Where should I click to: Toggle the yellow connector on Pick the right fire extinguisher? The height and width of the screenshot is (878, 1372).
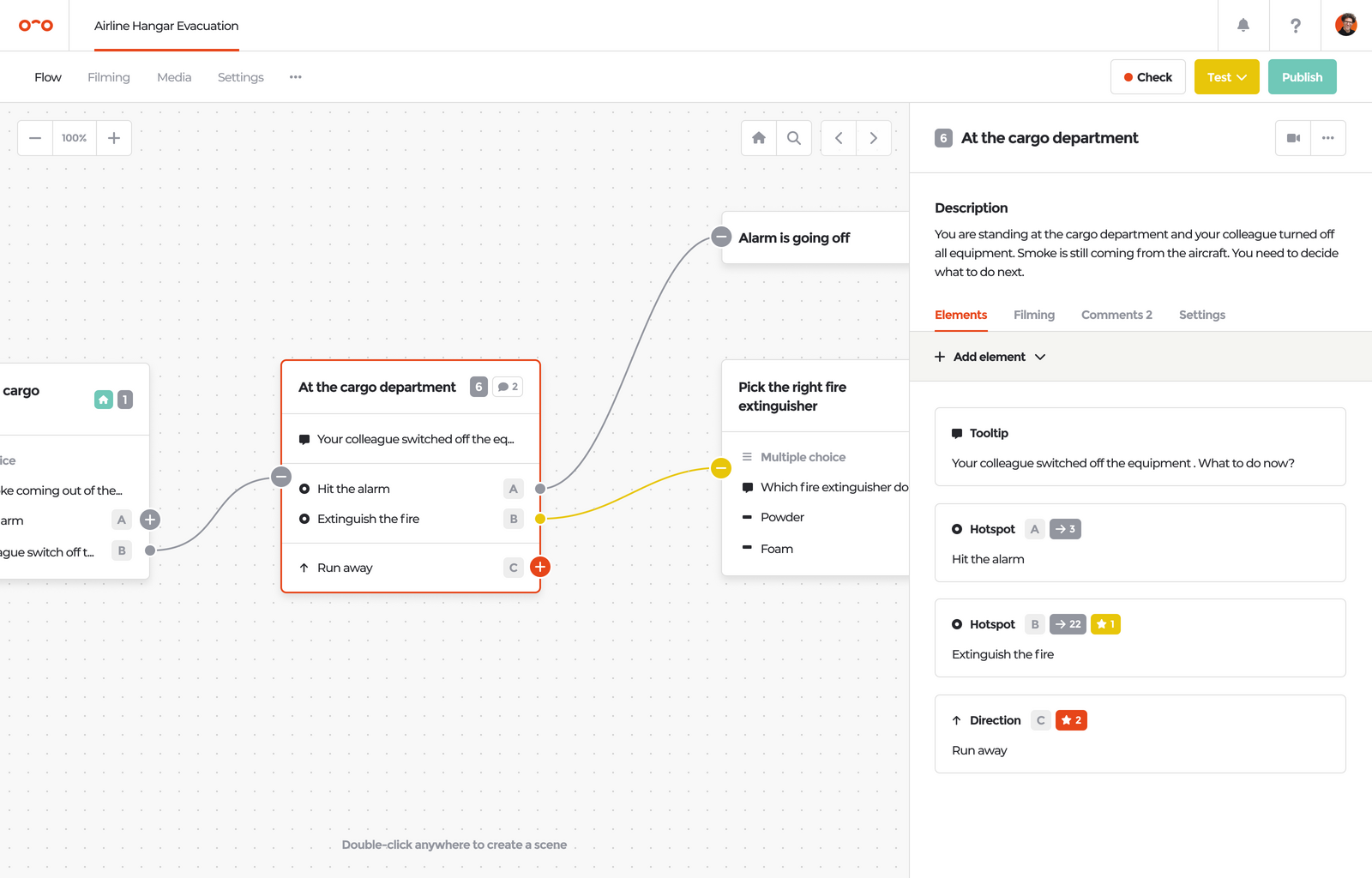(x=721, y=467)
